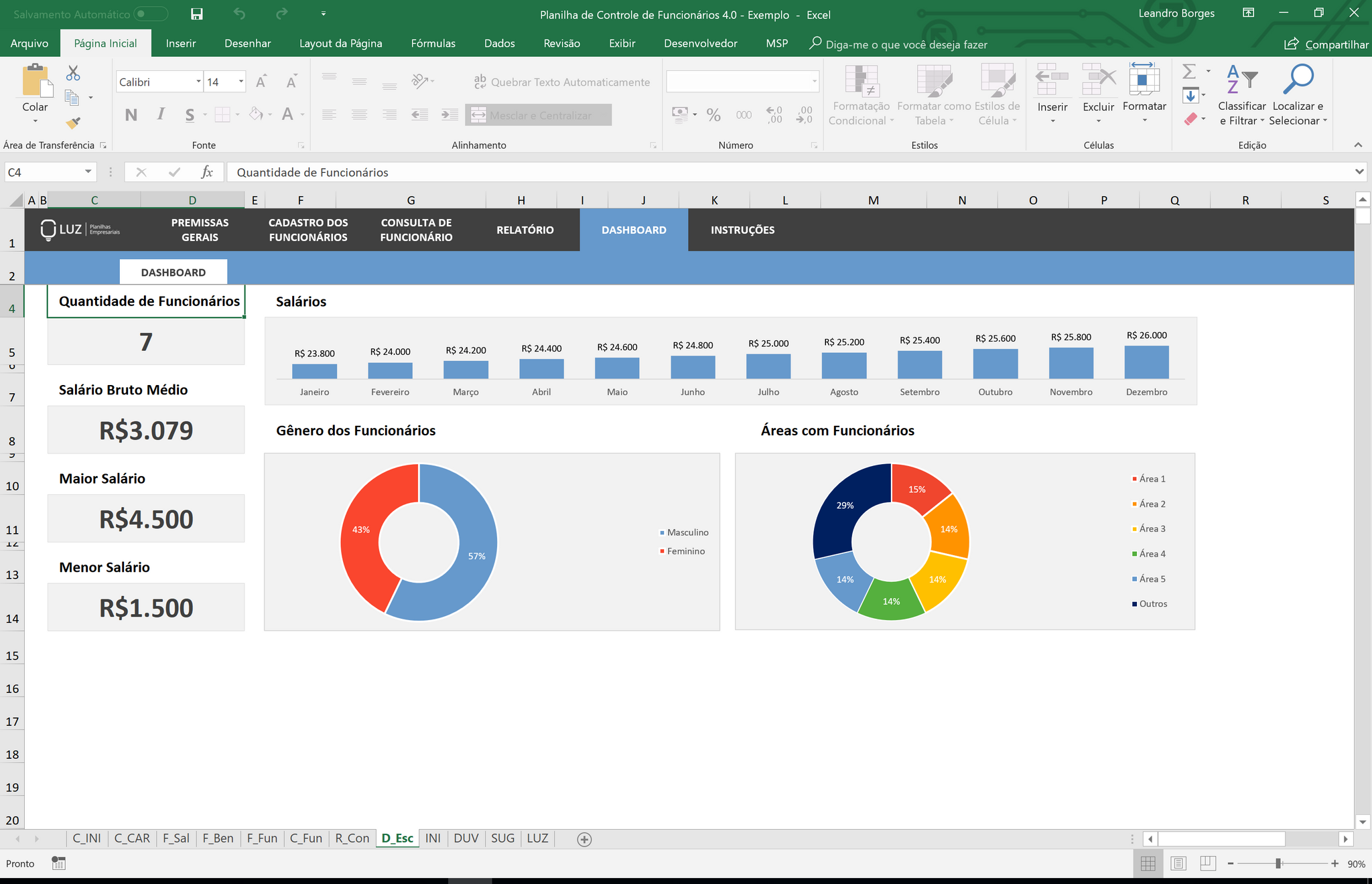Click the Save floppy disk icon
The width and height of the screenshot is (1372, 884).
(196, 14)
